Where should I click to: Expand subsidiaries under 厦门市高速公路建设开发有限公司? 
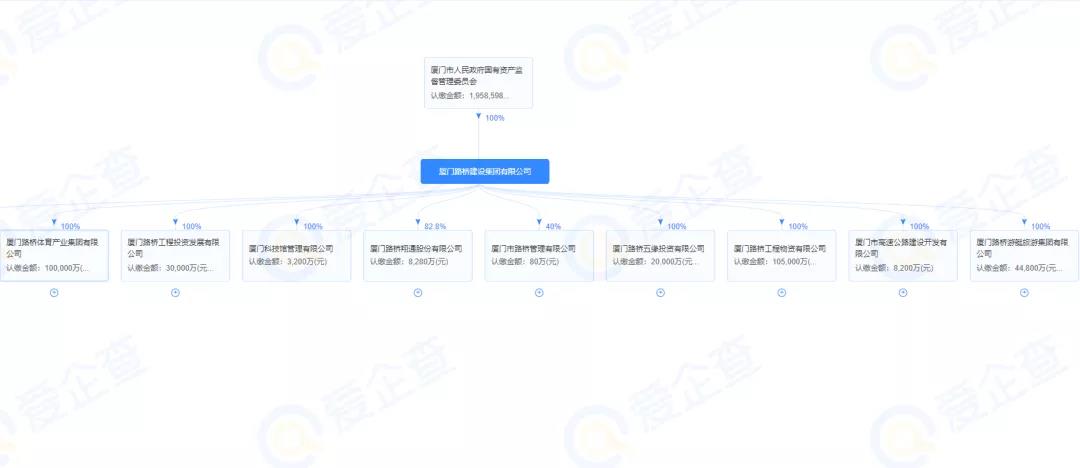click(902, 292)
